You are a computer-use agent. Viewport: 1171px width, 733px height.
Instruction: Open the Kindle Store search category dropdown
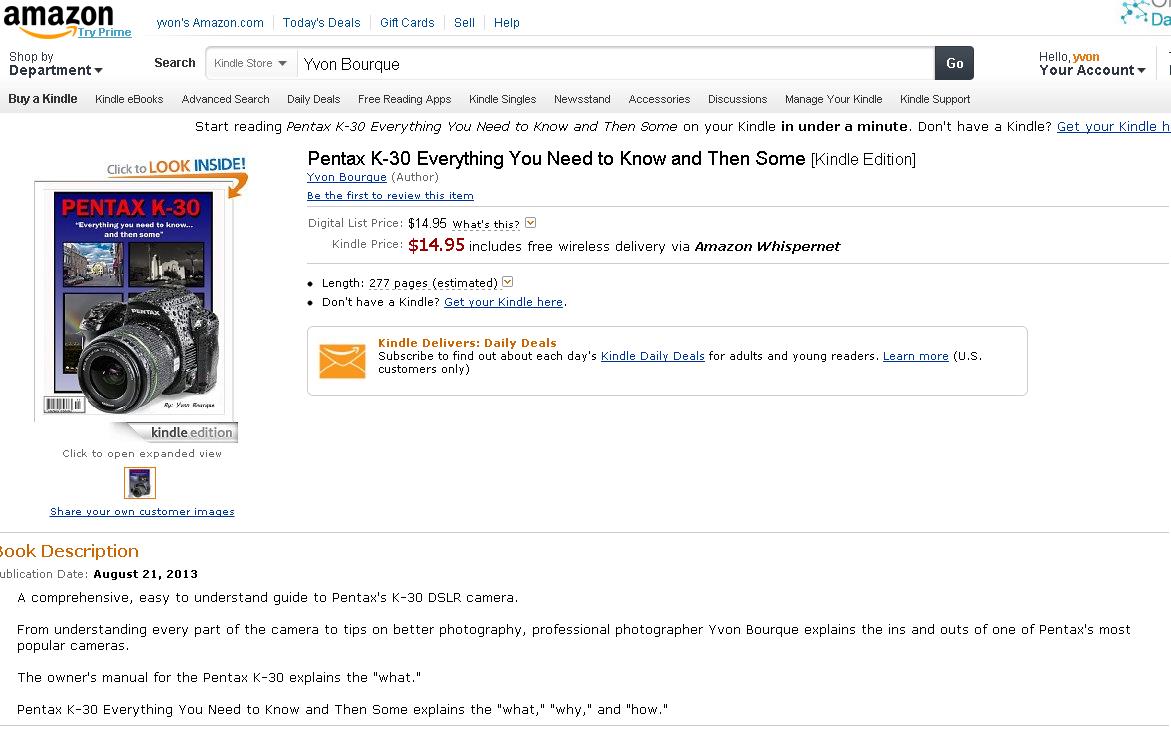pos(251,63)
